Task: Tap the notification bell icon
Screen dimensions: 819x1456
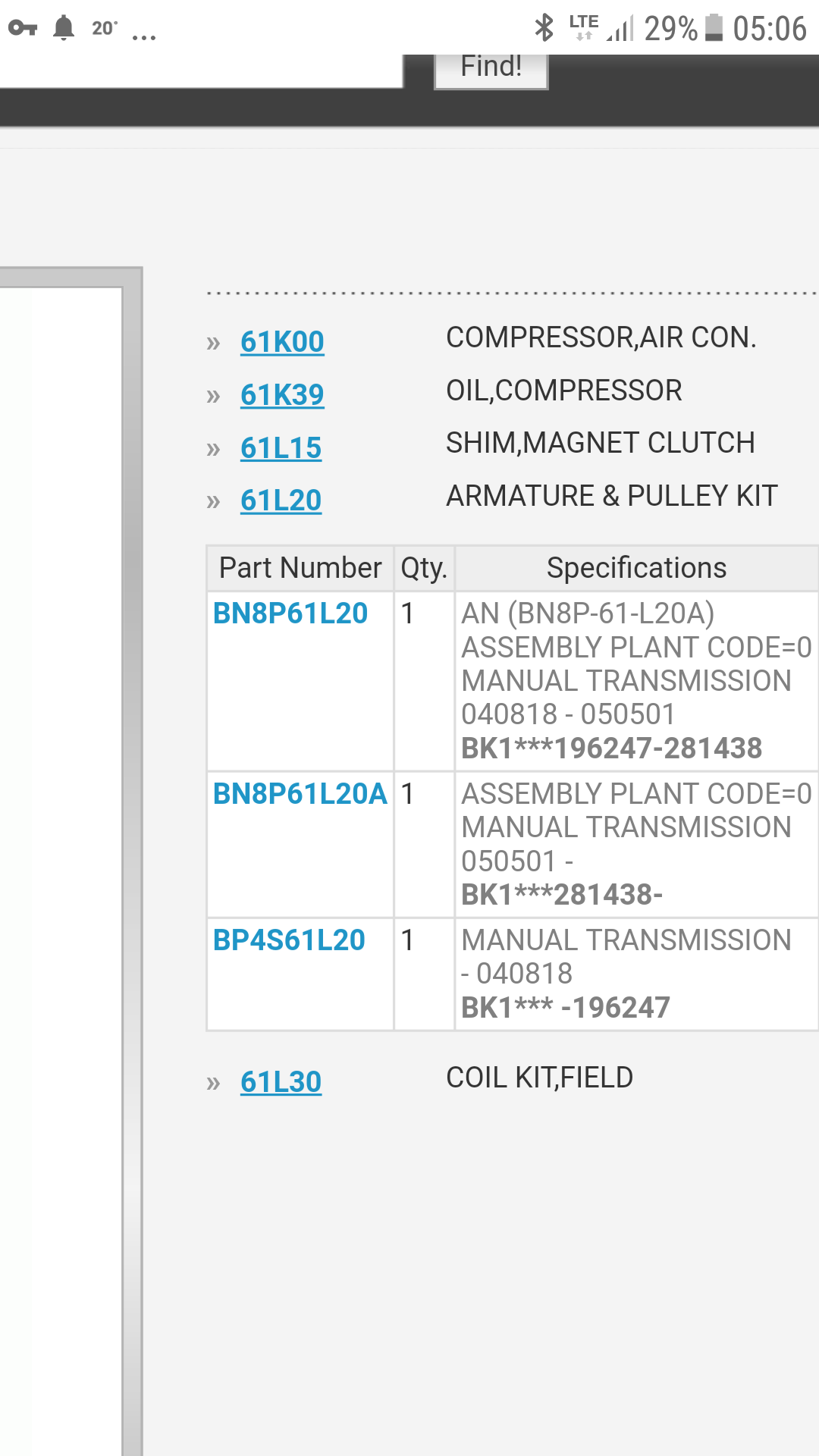Action: [64, 28]
